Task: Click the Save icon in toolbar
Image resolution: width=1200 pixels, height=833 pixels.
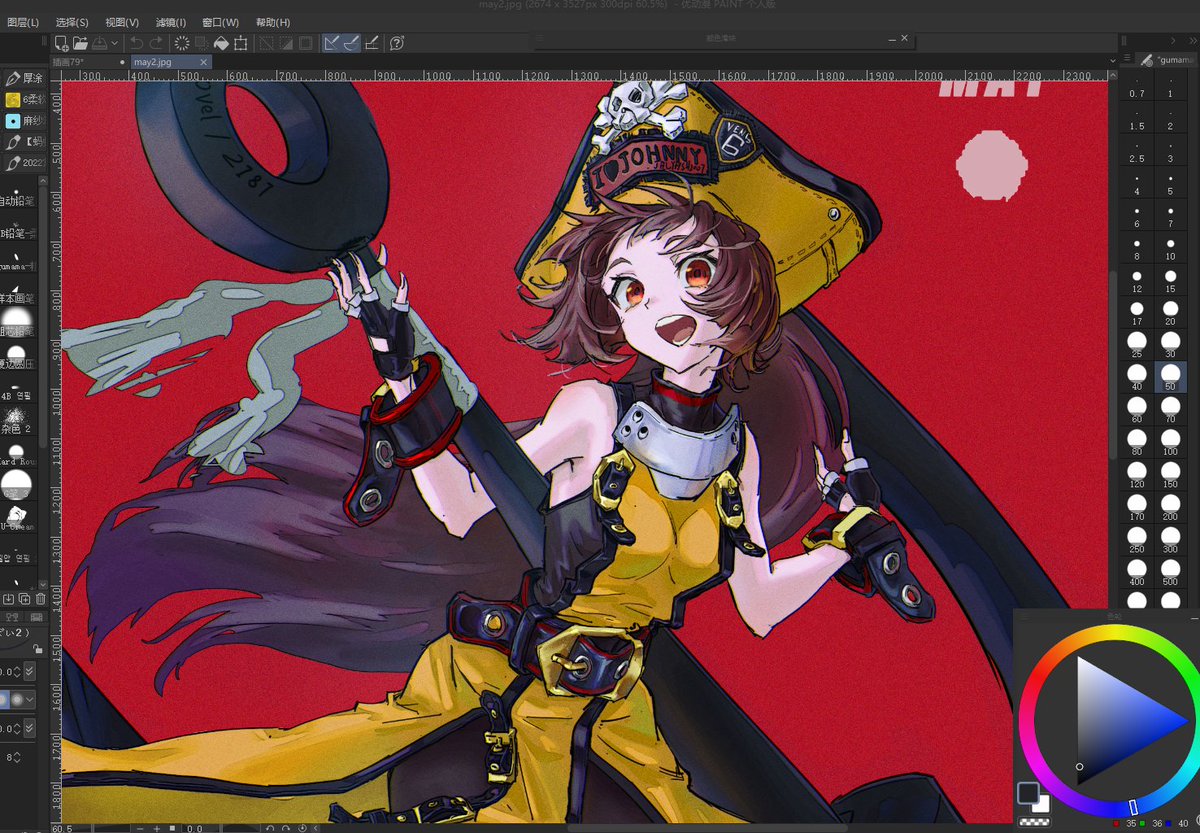Action: pos(100,43)
